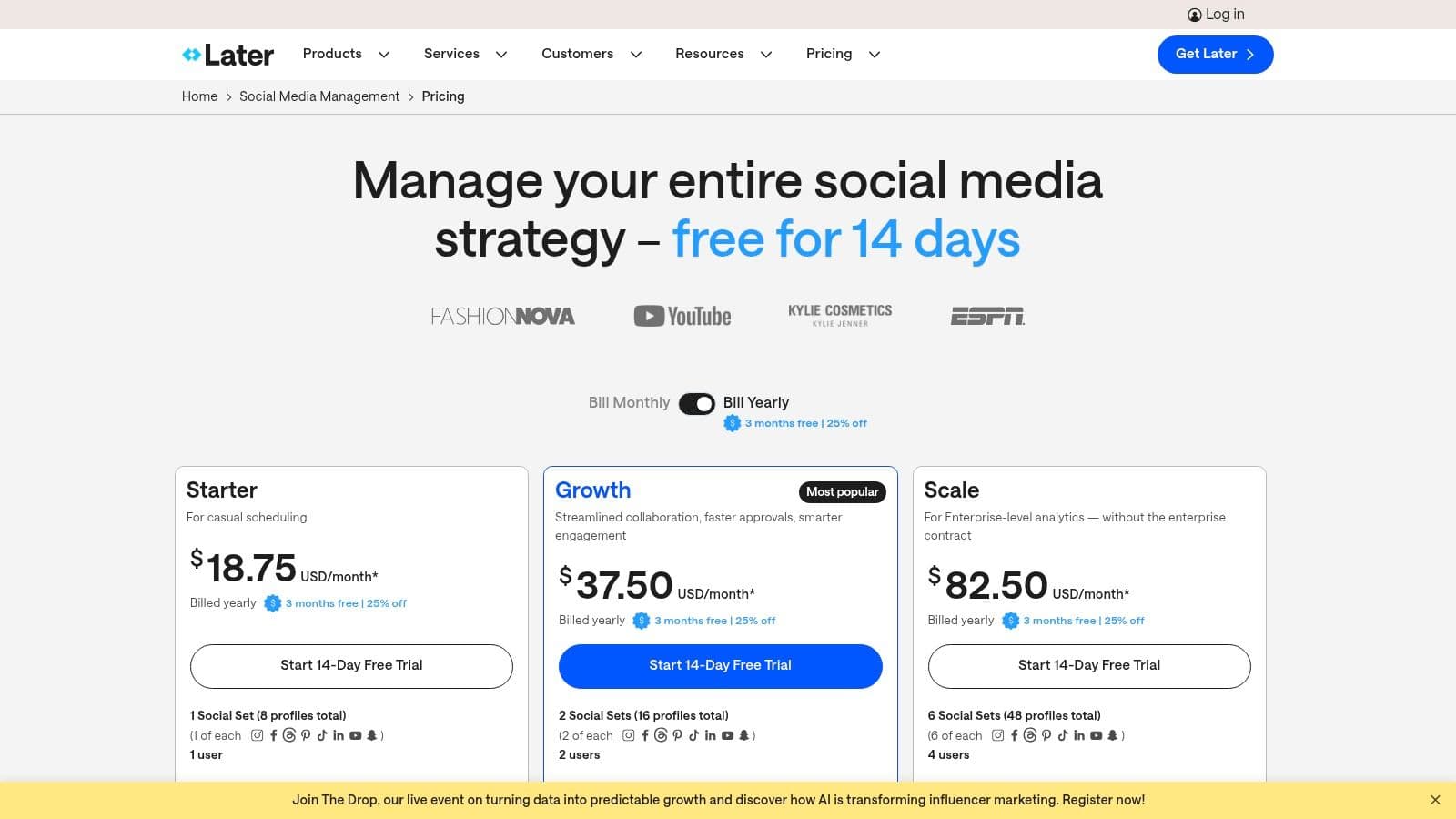Click the Instagram icon in Starter plan
Viewport: 1456px width, 819px height.
[258, 735]
